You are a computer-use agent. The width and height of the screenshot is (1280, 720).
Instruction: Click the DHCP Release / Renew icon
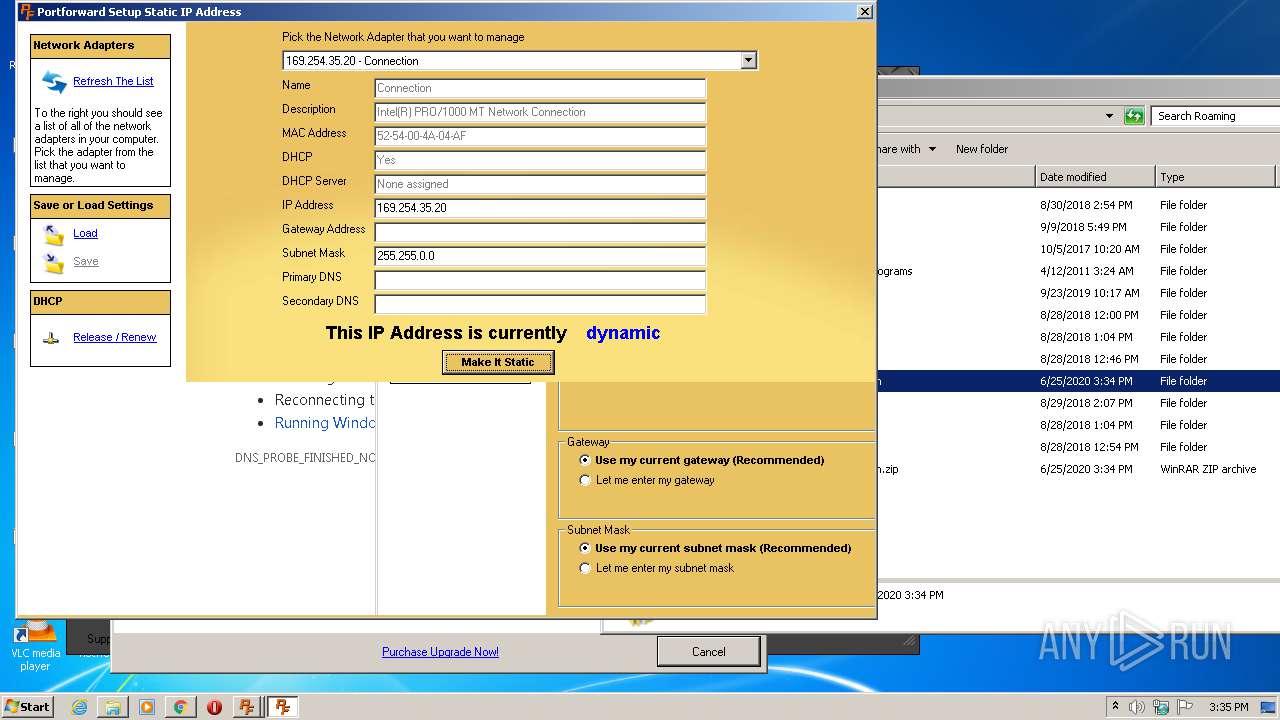(x=51, y=338)
